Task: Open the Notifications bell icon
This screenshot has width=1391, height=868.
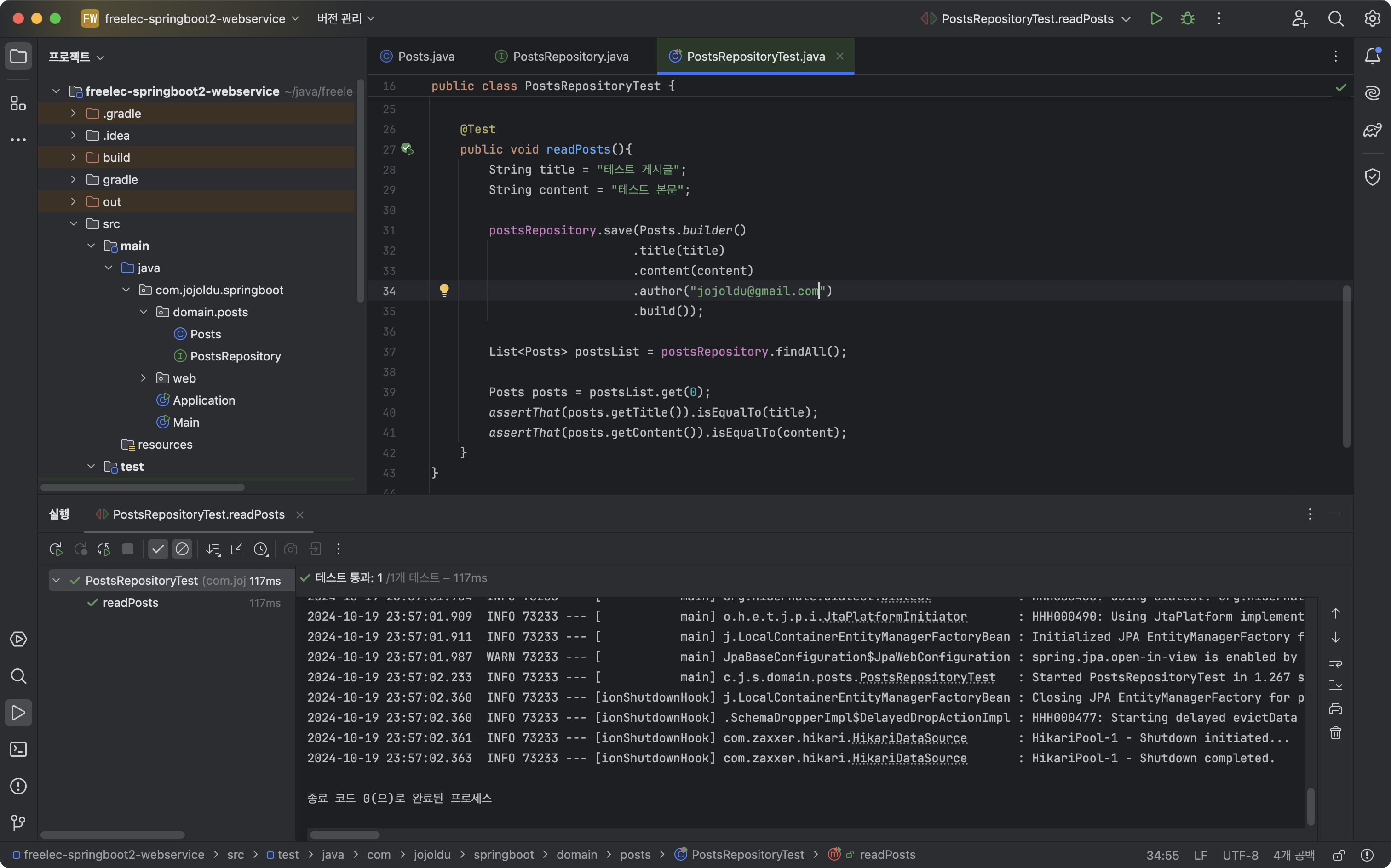Action: [x=1372, y=56]
